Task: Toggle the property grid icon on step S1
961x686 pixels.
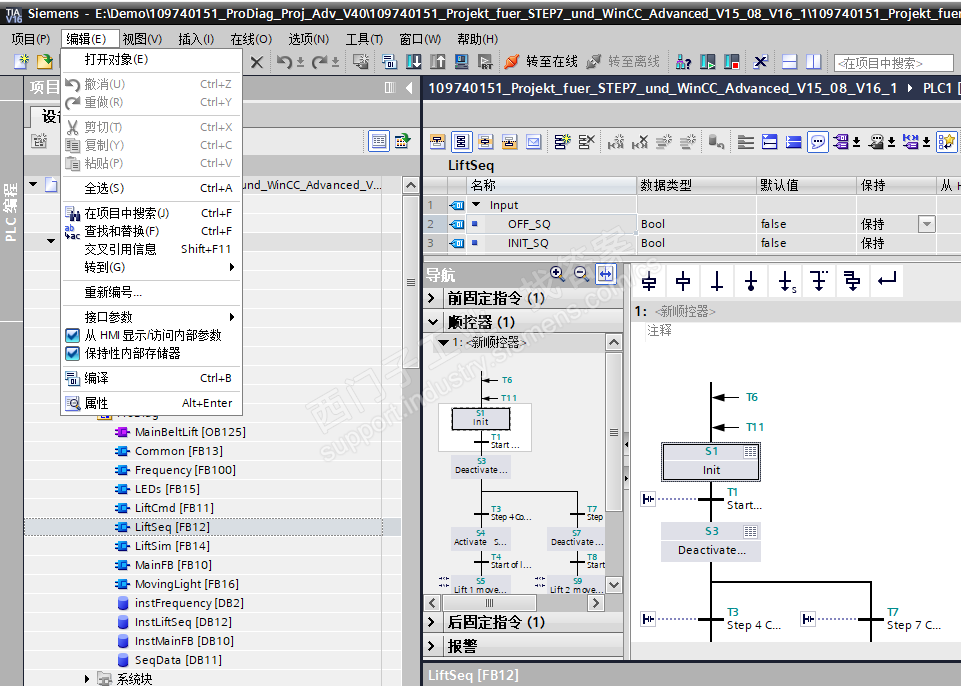Action: tap(750, 451)
